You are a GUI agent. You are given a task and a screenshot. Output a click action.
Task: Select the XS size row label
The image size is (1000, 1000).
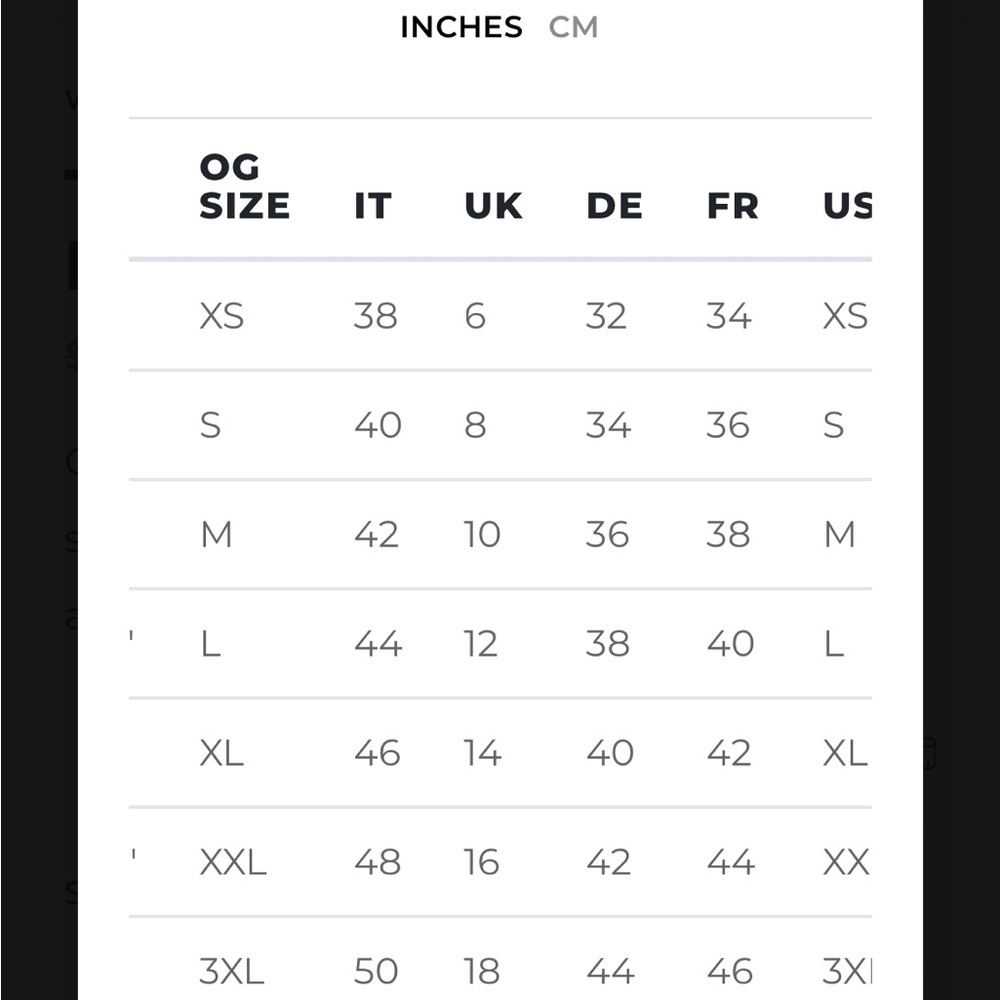tap(221, 316)
